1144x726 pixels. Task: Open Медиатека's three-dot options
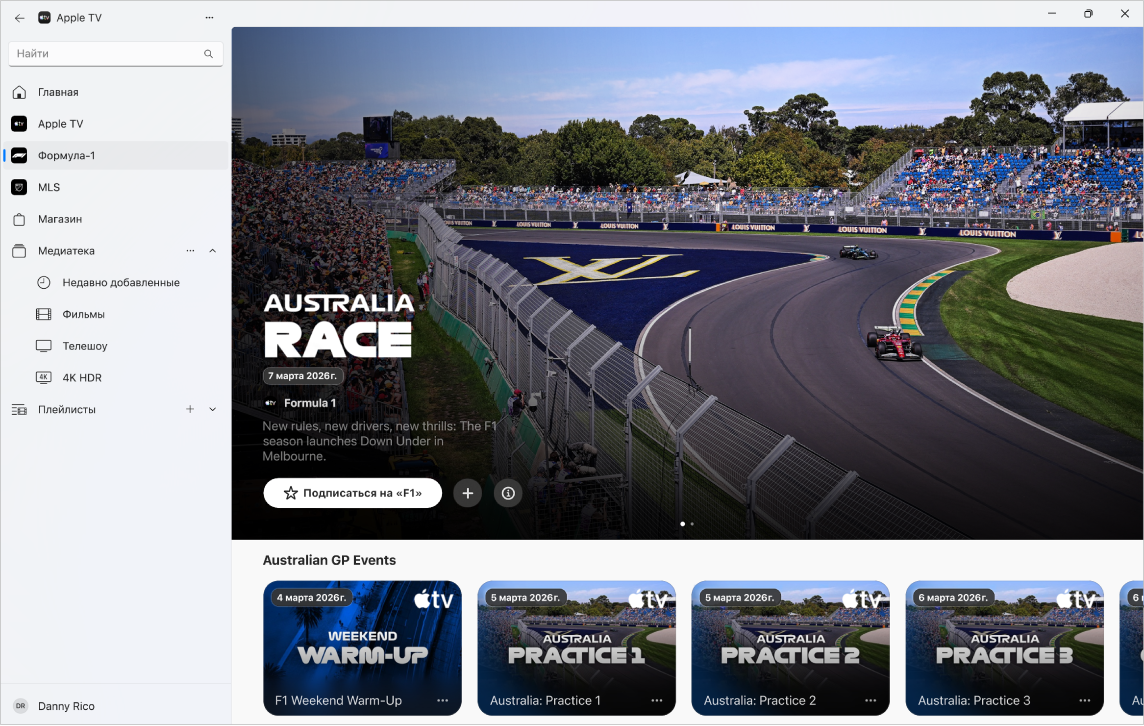190,251
